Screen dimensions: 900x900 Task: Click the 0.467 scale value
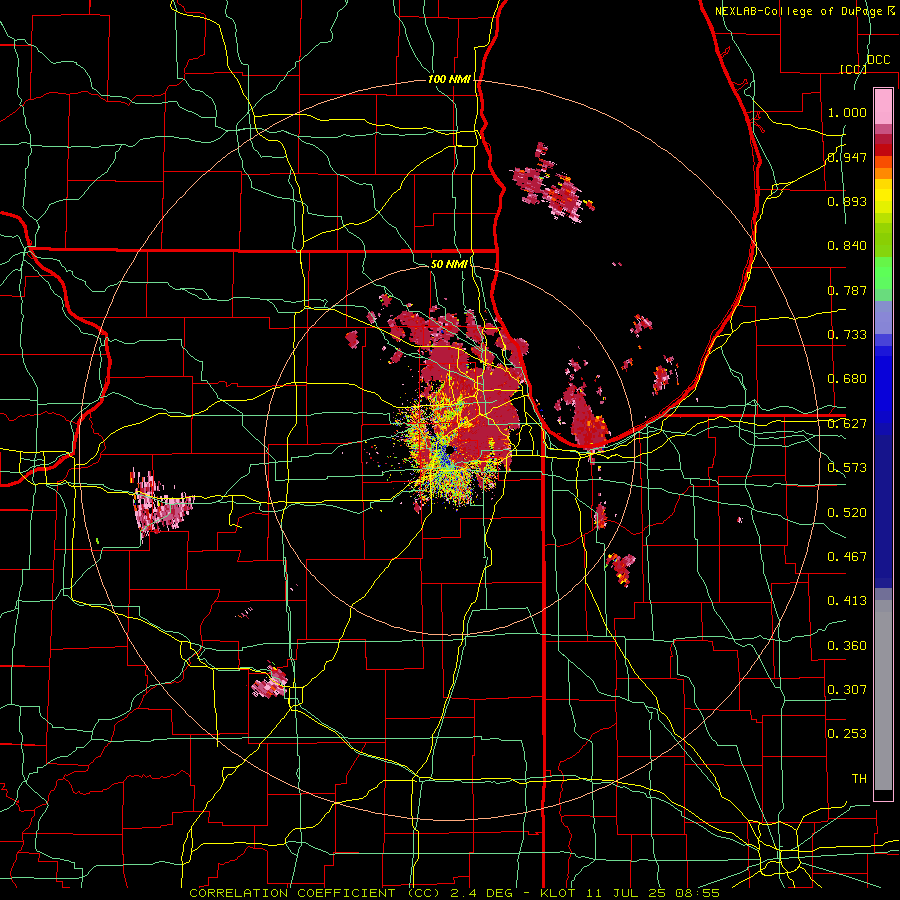pyautogui.click(x=847, y=557)
